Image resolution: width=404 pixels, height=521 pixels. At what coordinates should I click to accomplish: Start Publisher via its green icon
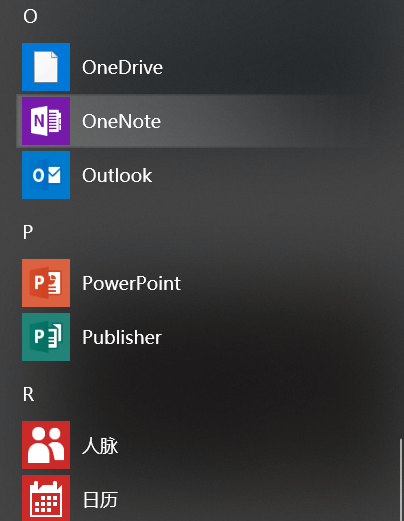click(x=46, y=337)
